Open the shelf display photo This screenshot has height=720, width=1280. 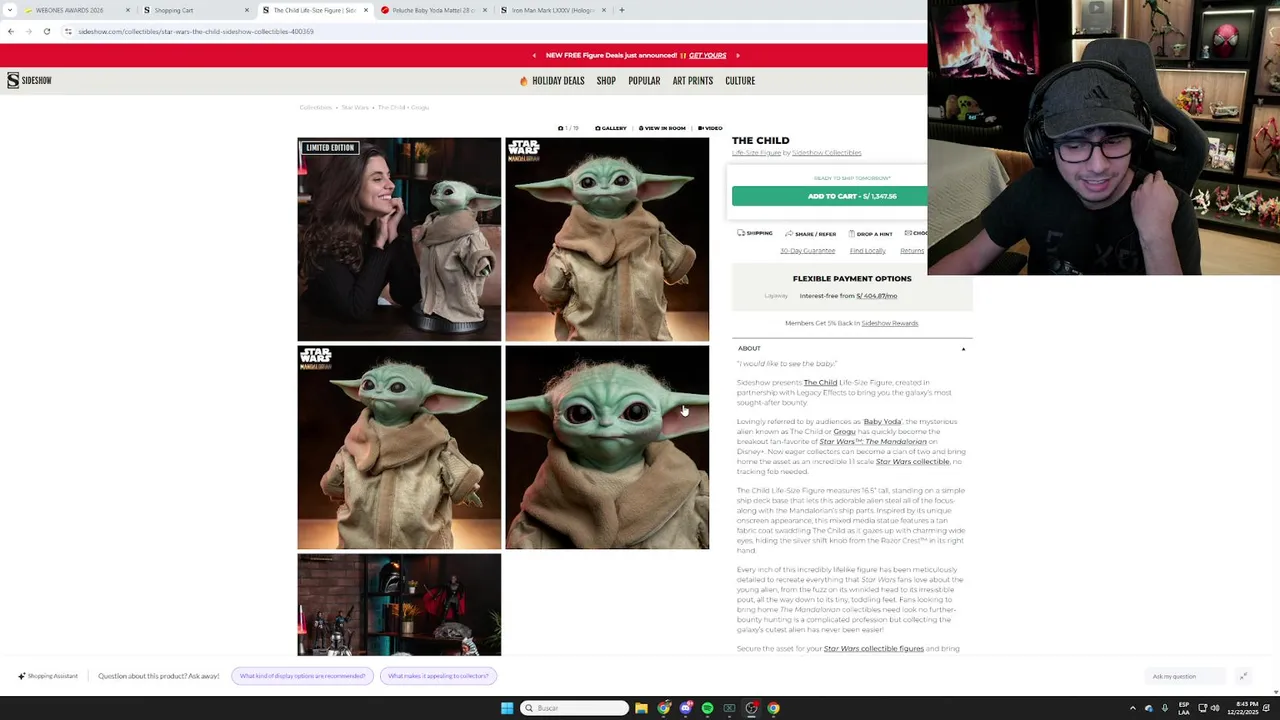click(399, 604)
